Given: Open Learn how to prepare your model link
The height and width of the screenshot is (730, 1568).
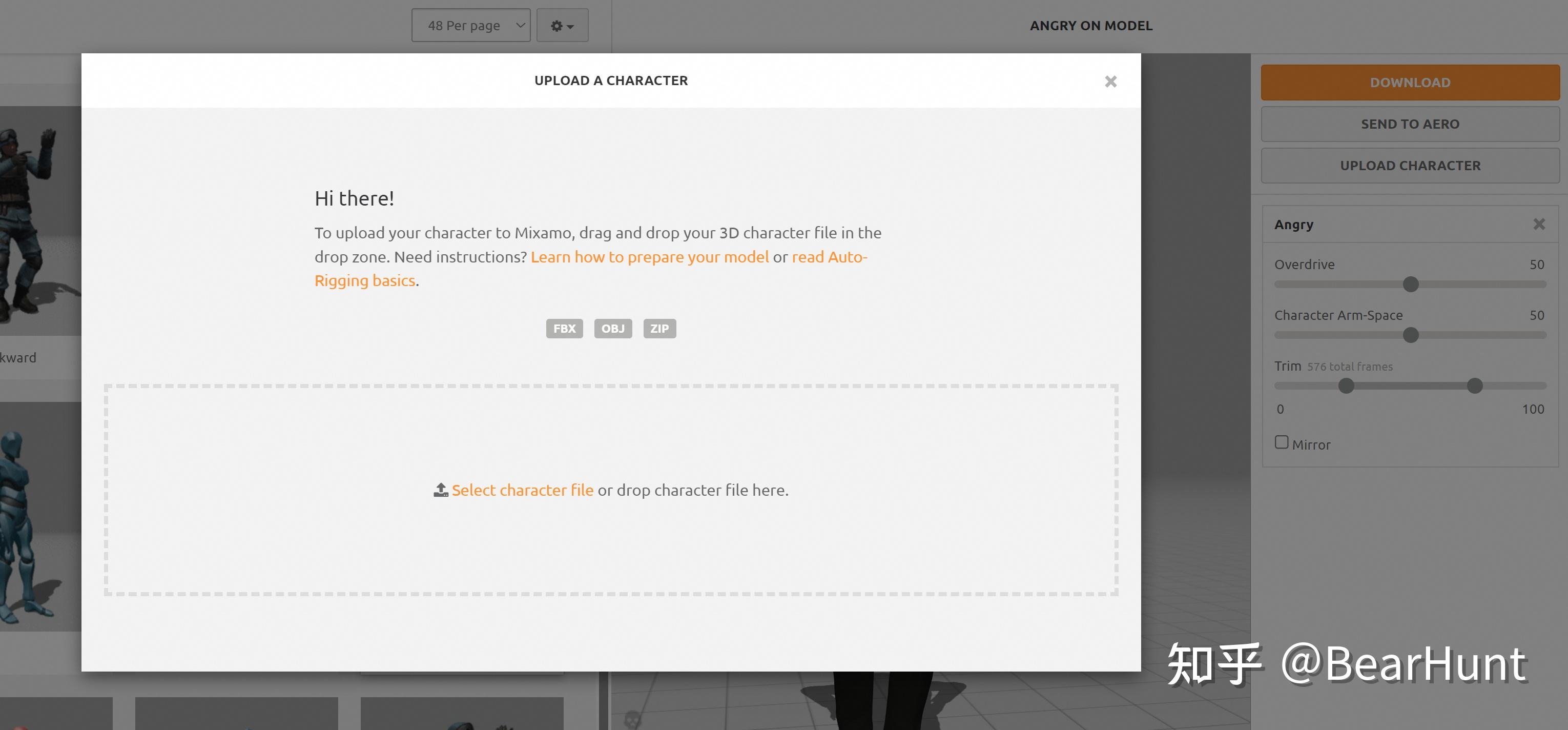Looking at the screenshot, I should tap(649, 257).
